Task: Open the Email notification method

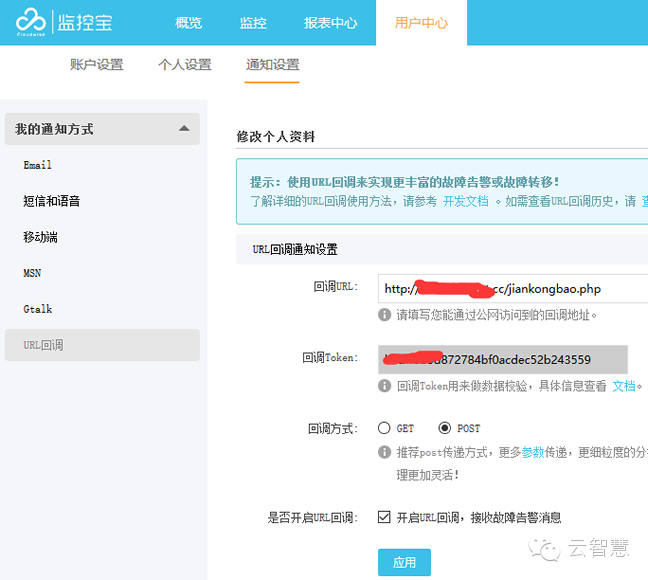Action: [x=38, y=165]
